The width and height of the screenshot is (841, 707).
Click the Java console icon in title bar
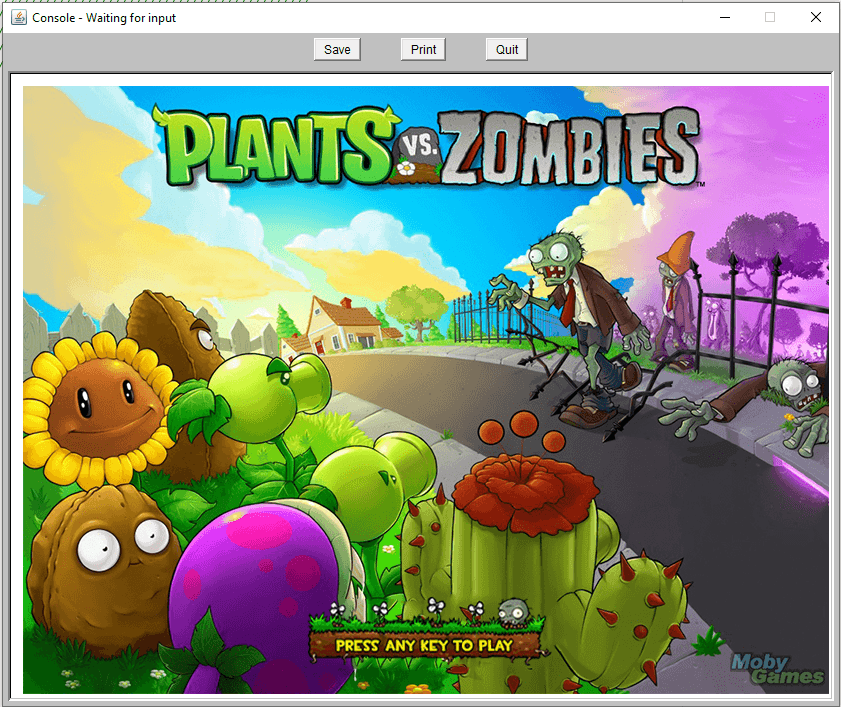(x=19, y=17)
